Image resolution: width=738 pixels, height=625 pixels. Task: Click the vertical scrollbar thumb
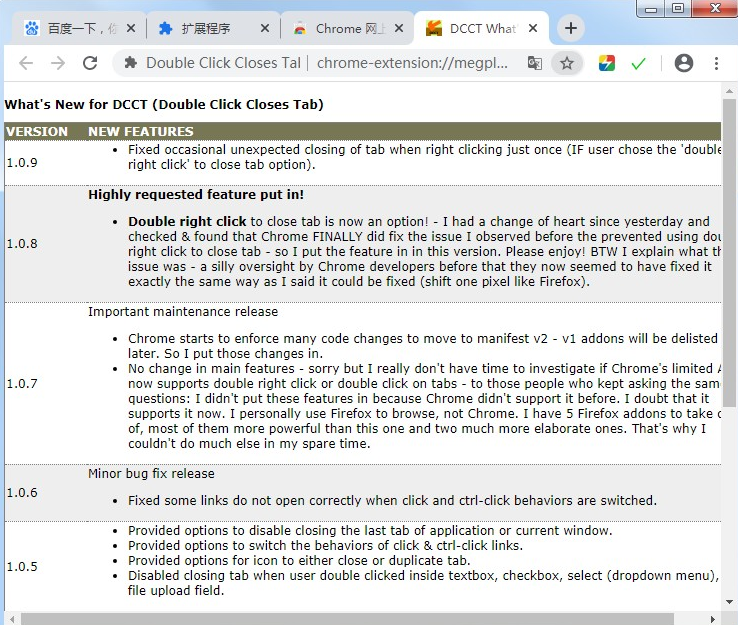tap(729, 253)
